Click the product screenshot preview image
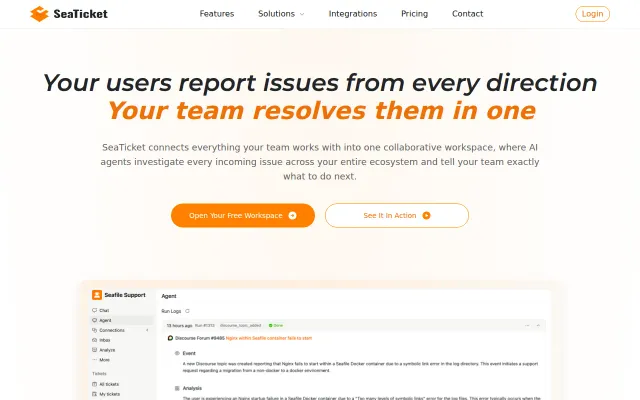Image resolution: width=640 pixels, height=400 pixels. pos(320,342)
